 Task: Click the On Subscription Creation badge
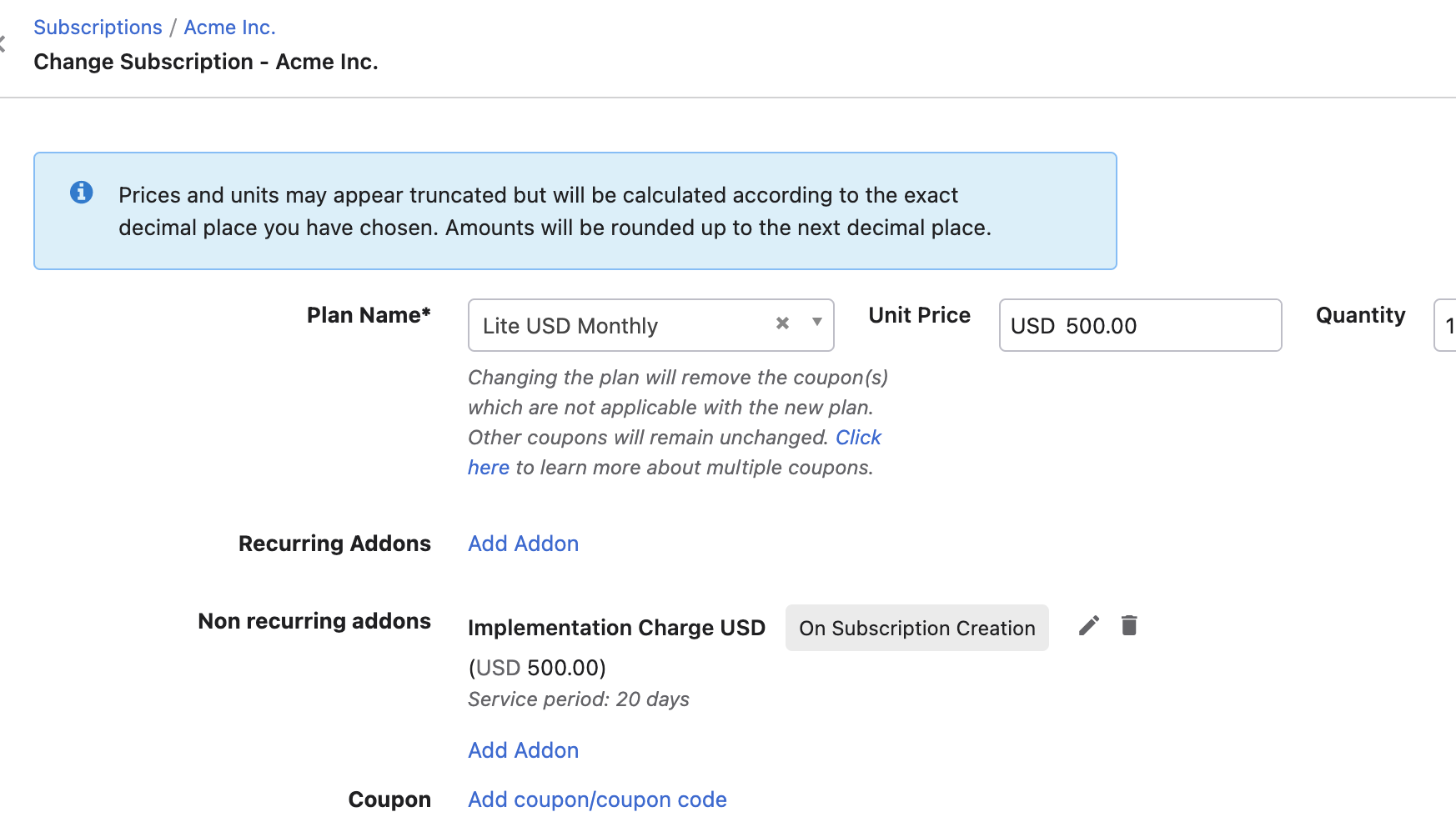(916, 629)
